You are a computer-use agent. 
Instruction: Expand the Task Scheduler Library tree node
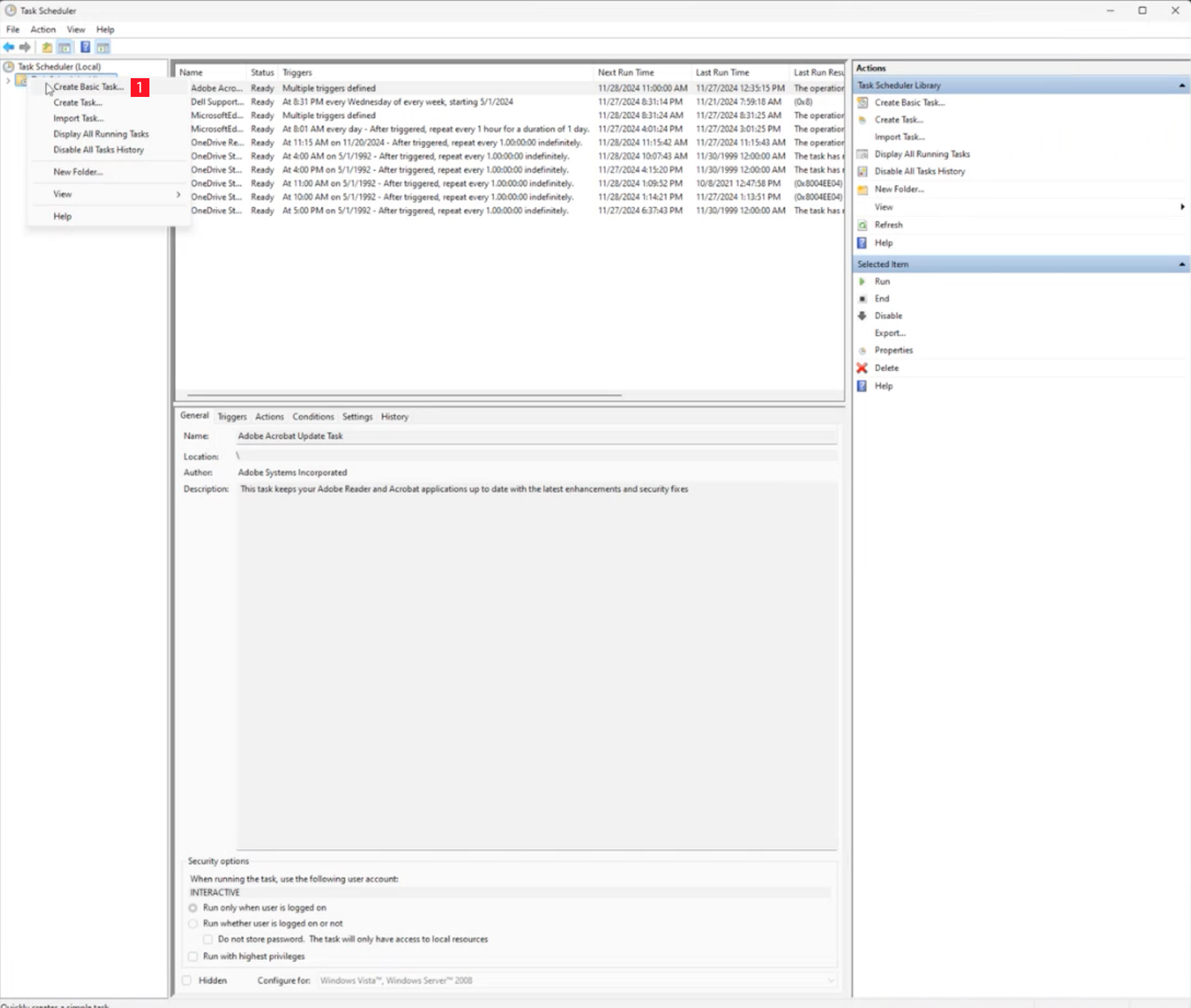coord(8,81)
